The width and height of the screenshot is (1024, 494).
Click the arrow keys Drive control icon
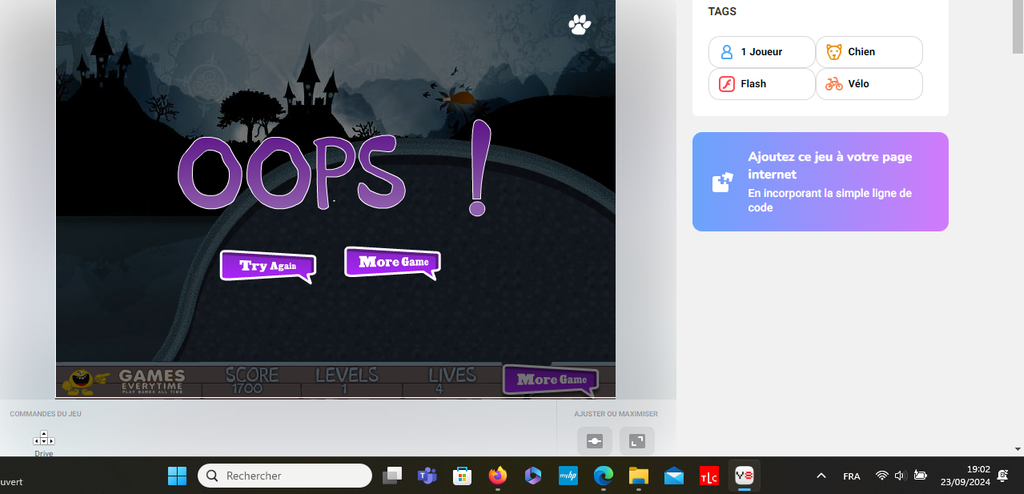pyautogui.click(x=44, y=439)
